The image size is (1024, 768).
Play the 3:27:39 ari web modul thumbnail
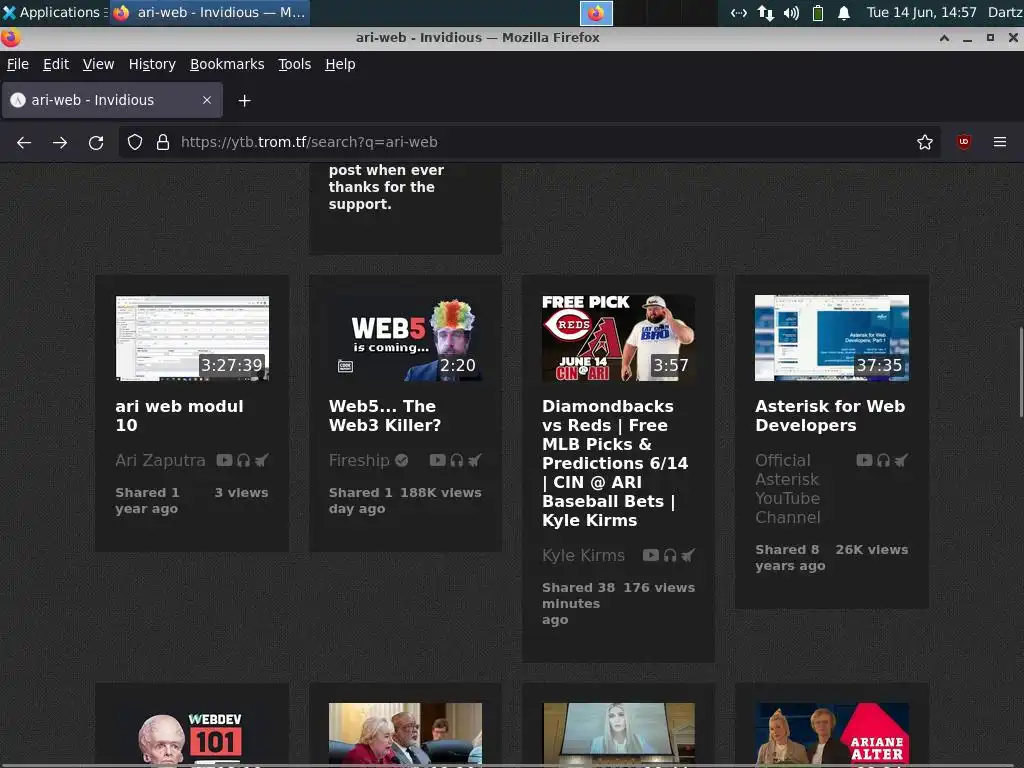coord(192,338)
